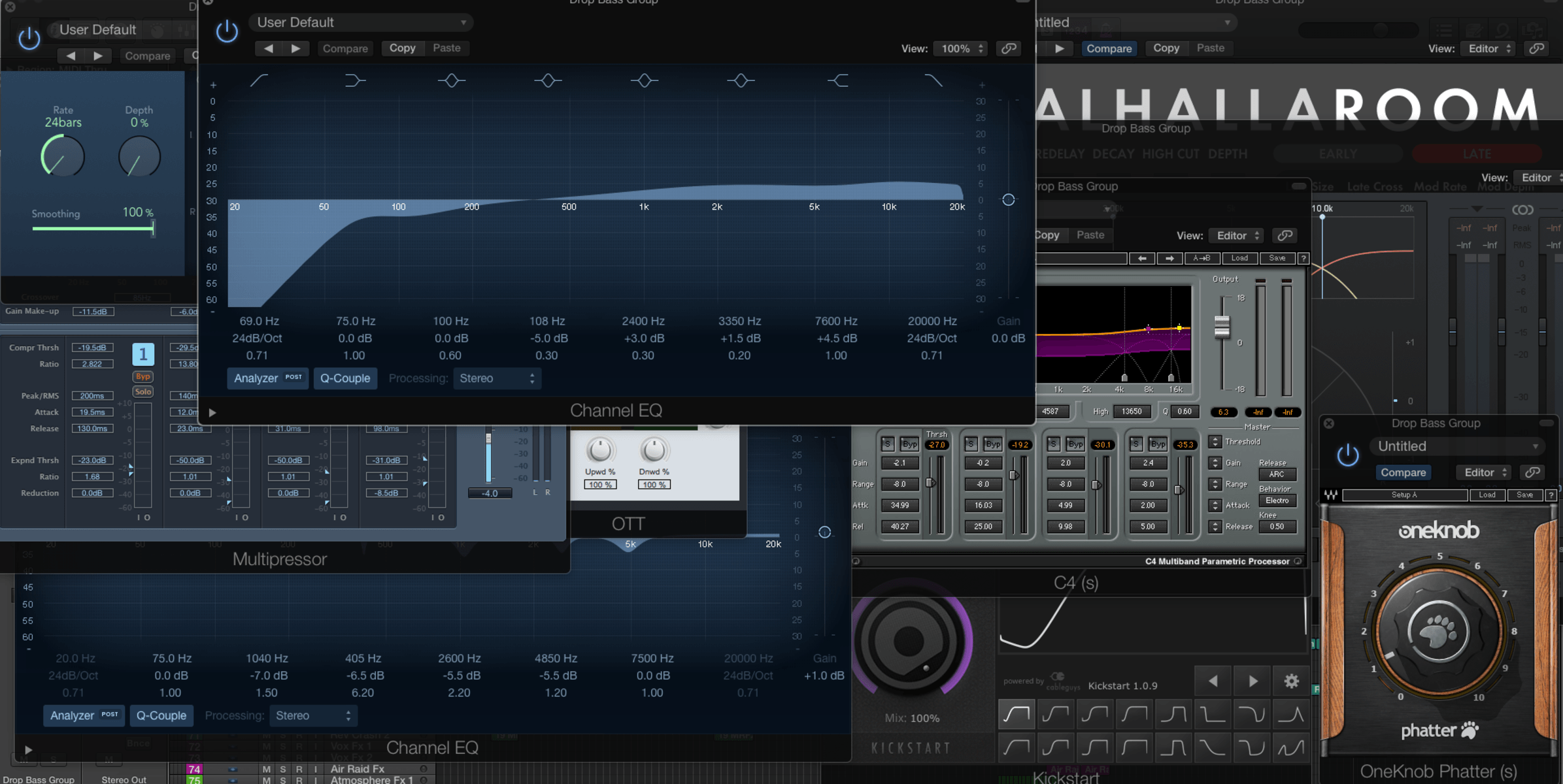This screenshot has height=784, width=1563.
Task: Click previous preset arrow in front Channel EQ
Action: pyautogui.click(x=268, y=48)
